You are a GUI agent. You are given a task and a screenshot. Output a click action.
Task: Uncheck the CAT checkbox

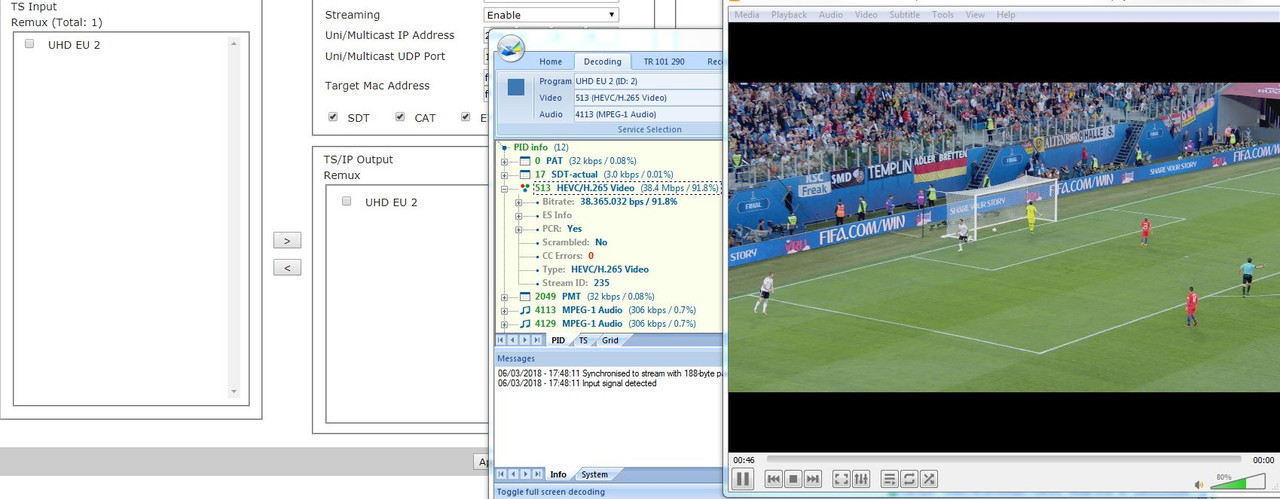point(400,117)
